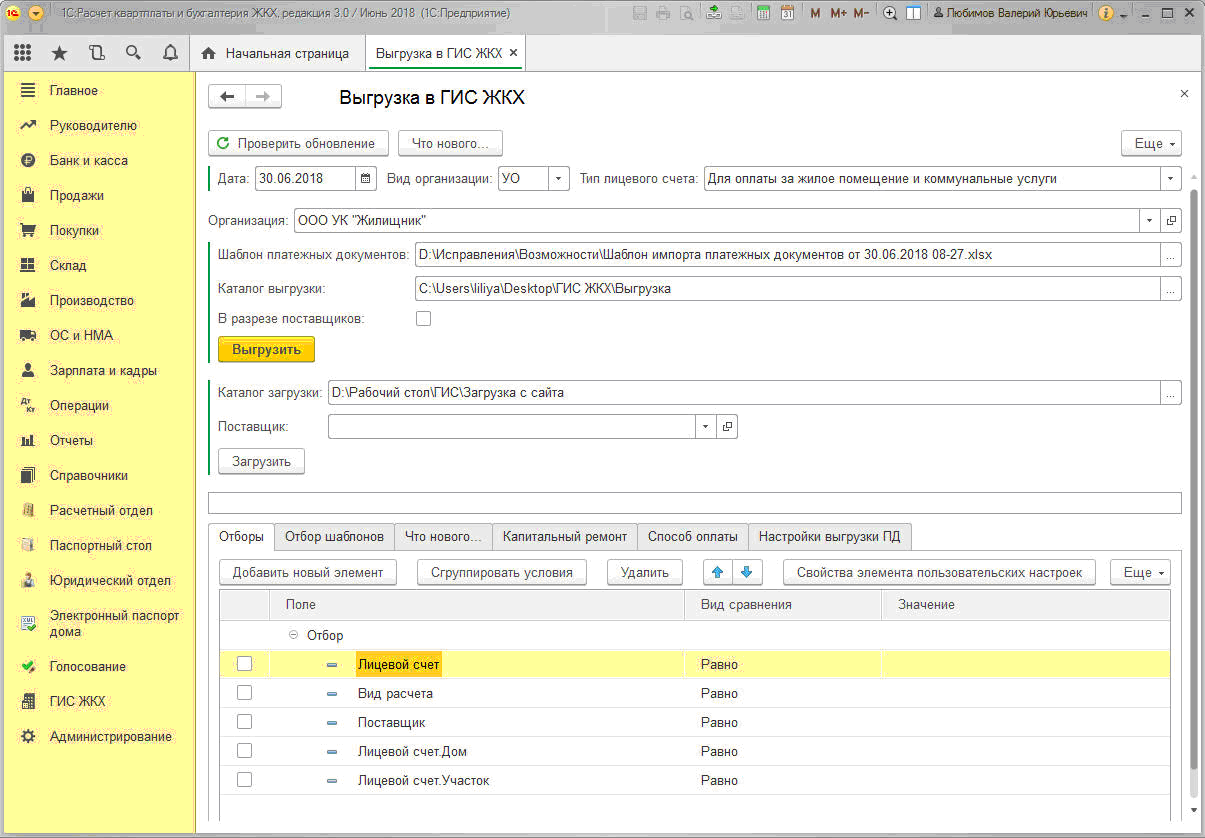This screenshot has height=838, width=1205.
Task: Move filter element up with blue arrow
Action: point(717,572)
